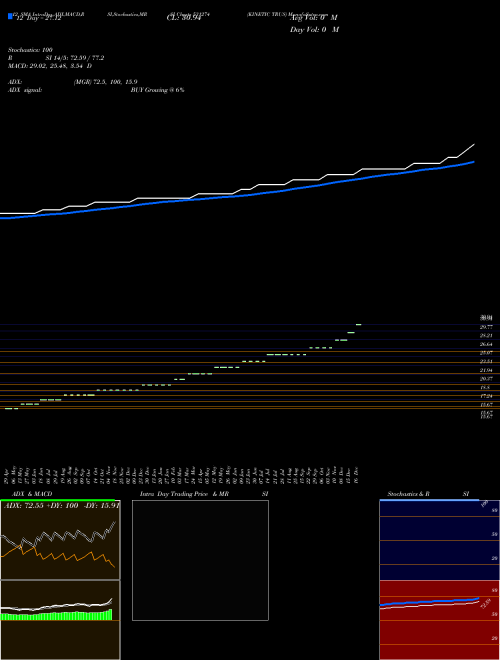Click the 'ADX signal:' label

(25, 90)
